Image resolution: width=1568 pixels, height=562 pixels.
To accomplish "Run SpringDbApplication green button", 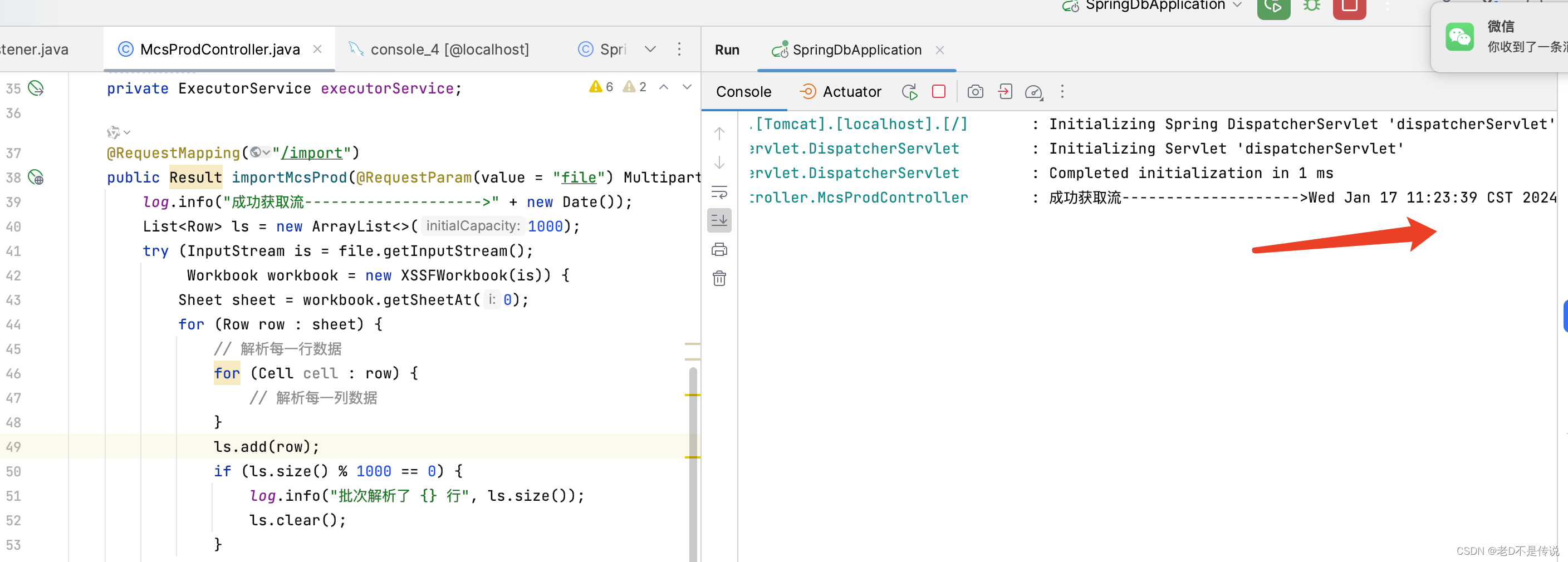I will pos(1273,7).
